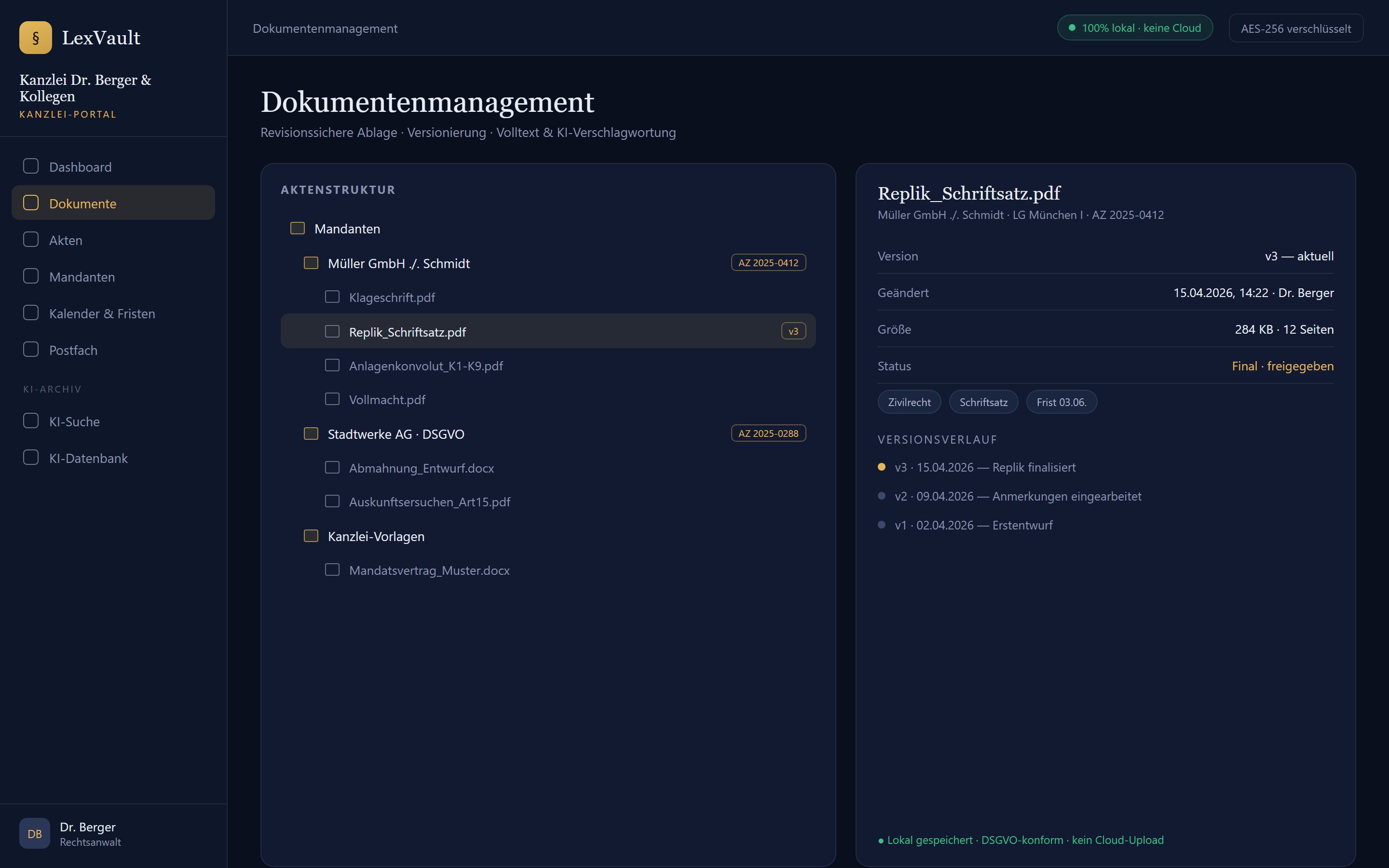Click the v3 version badge

tap(793, 331)
